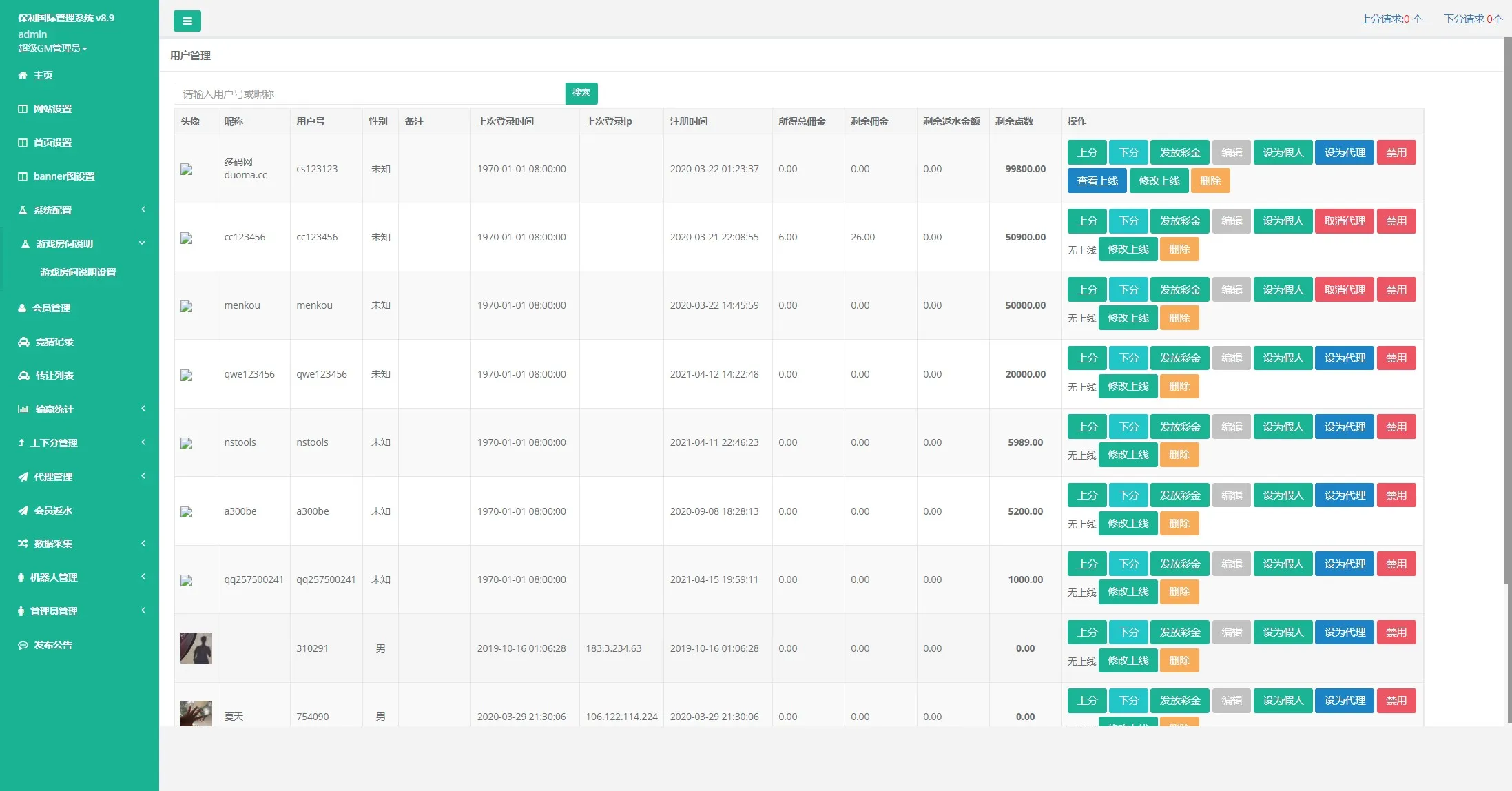
Task: Open the 超级GM管理员 dropdown
Action: [x=52, y=48]
